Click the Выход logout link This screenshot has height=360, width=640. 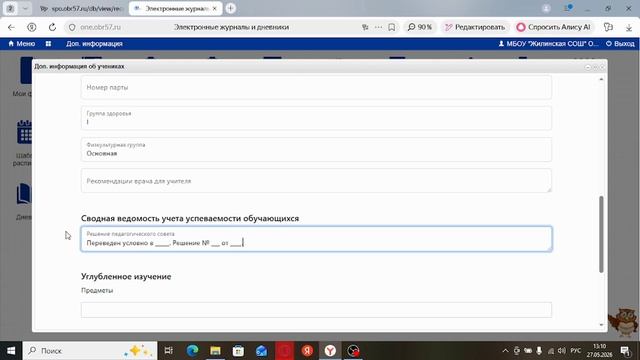[x=620, y=44]
